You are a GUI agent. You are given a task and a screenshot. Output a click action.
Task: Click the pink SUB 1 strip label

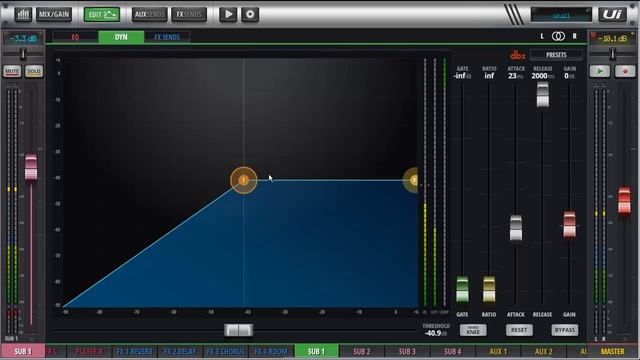pyautogui.click(x=23, y=351)
